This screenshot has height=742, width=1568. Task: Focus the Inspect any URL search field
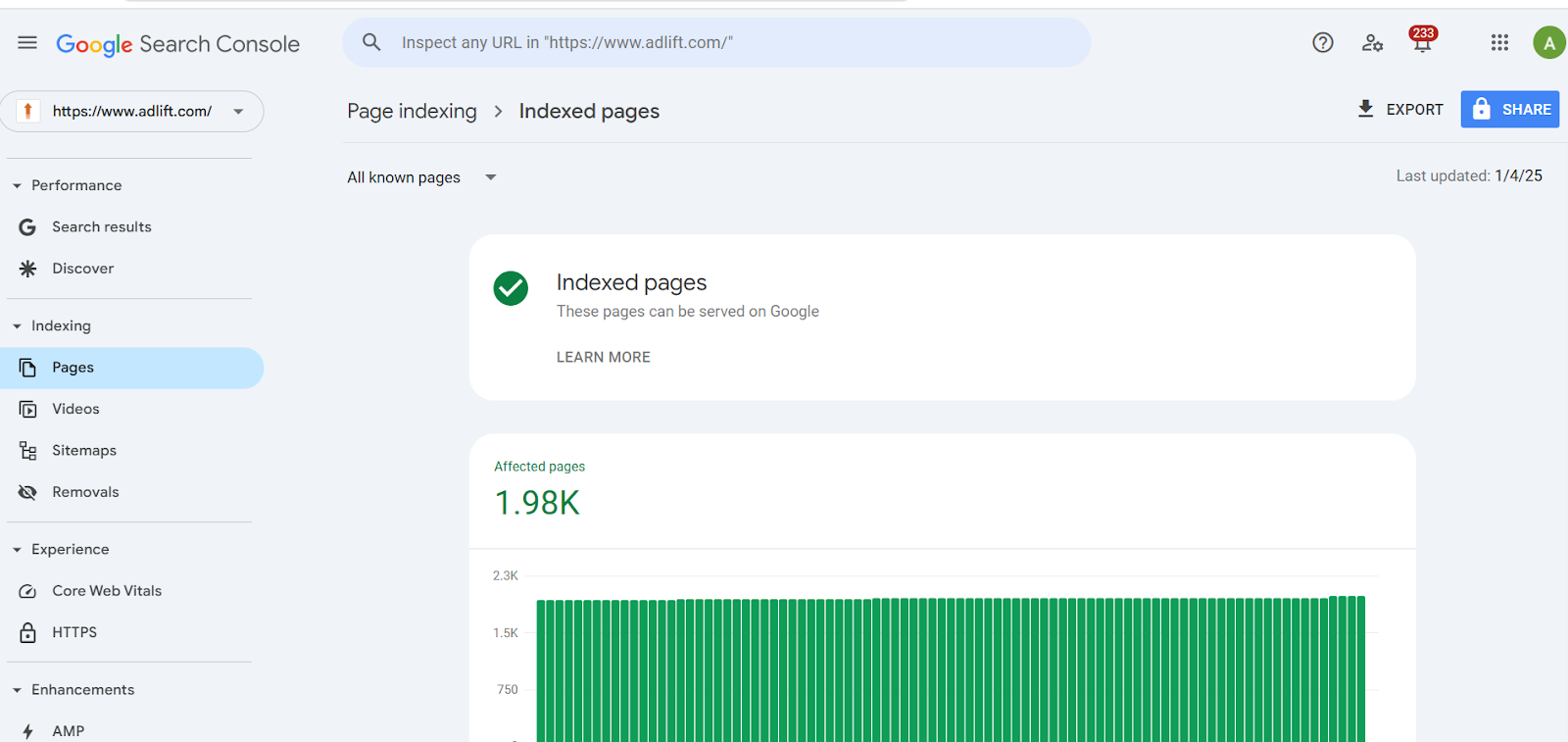coord(716,42)
